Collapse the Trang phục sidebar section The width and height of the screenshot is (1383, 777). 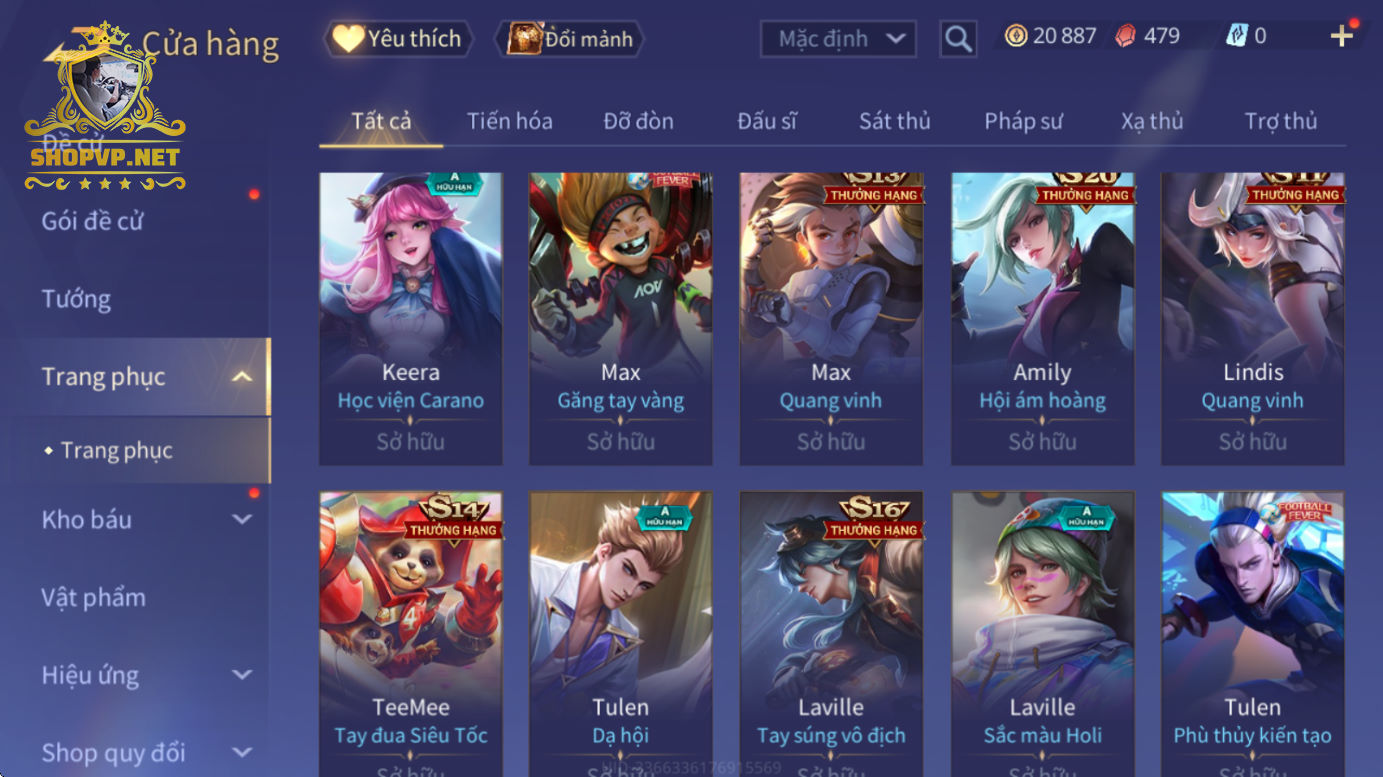coord(241,377)
